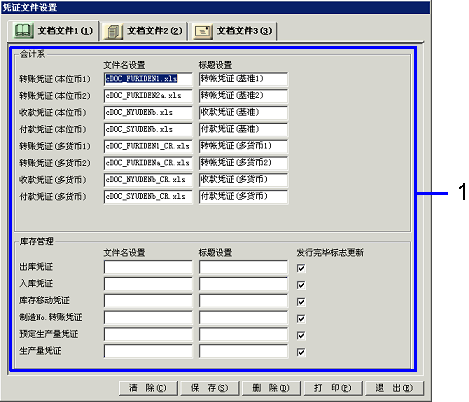Click the 付款凭证(多货币) file name field
The height and width of the screenshot is (402, 469).
coord(148,197)
